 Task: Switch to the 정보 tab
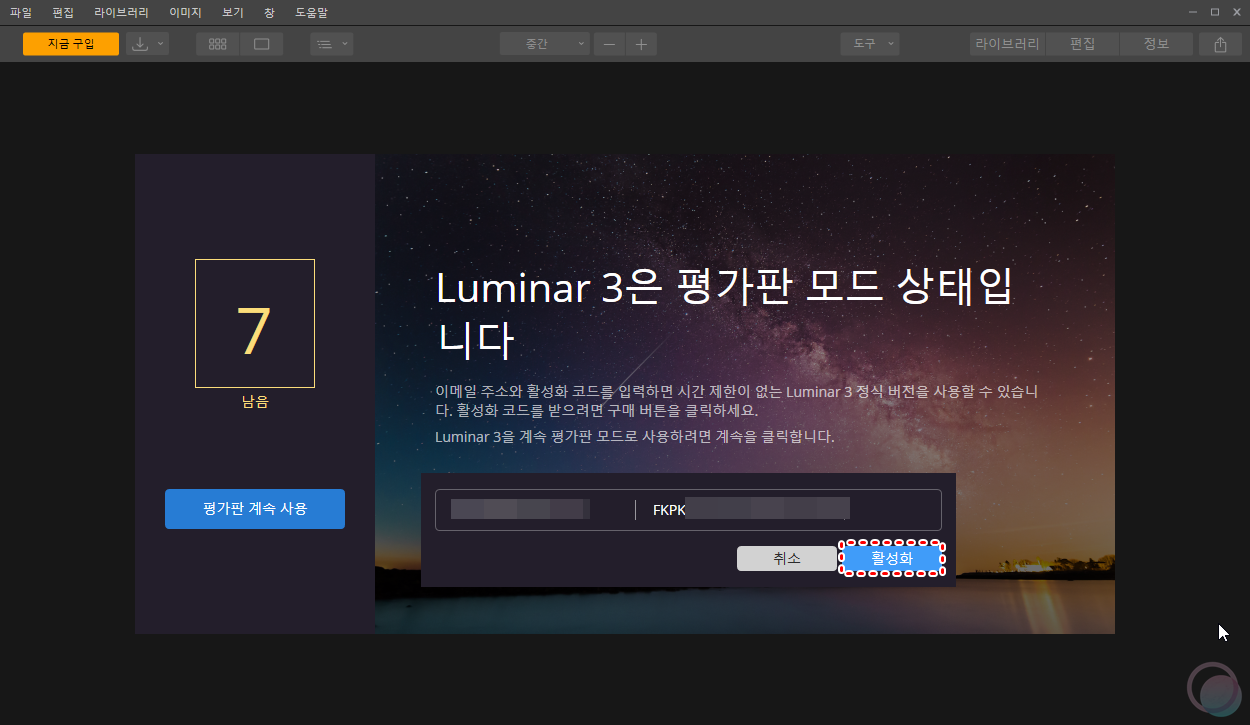1156,44
